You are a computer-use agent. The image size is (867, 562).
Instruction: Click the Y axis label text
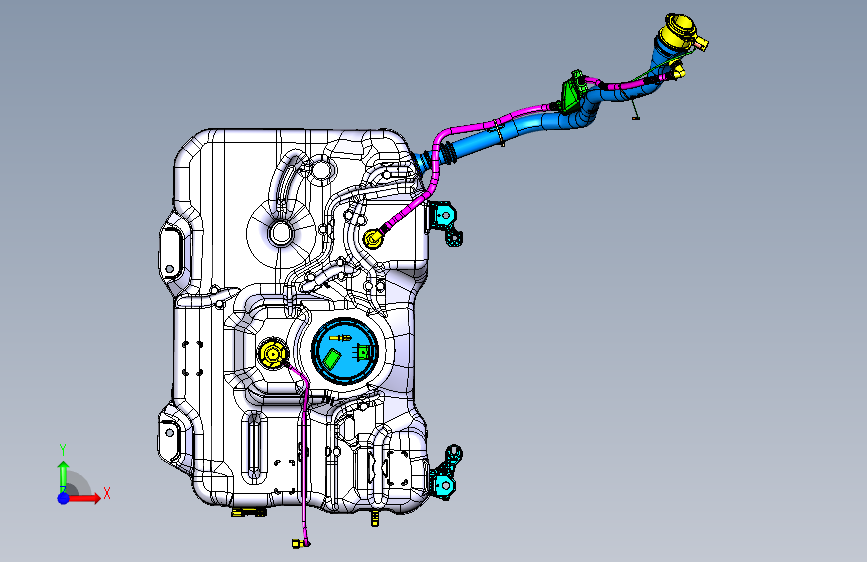(x=63, y=450)
